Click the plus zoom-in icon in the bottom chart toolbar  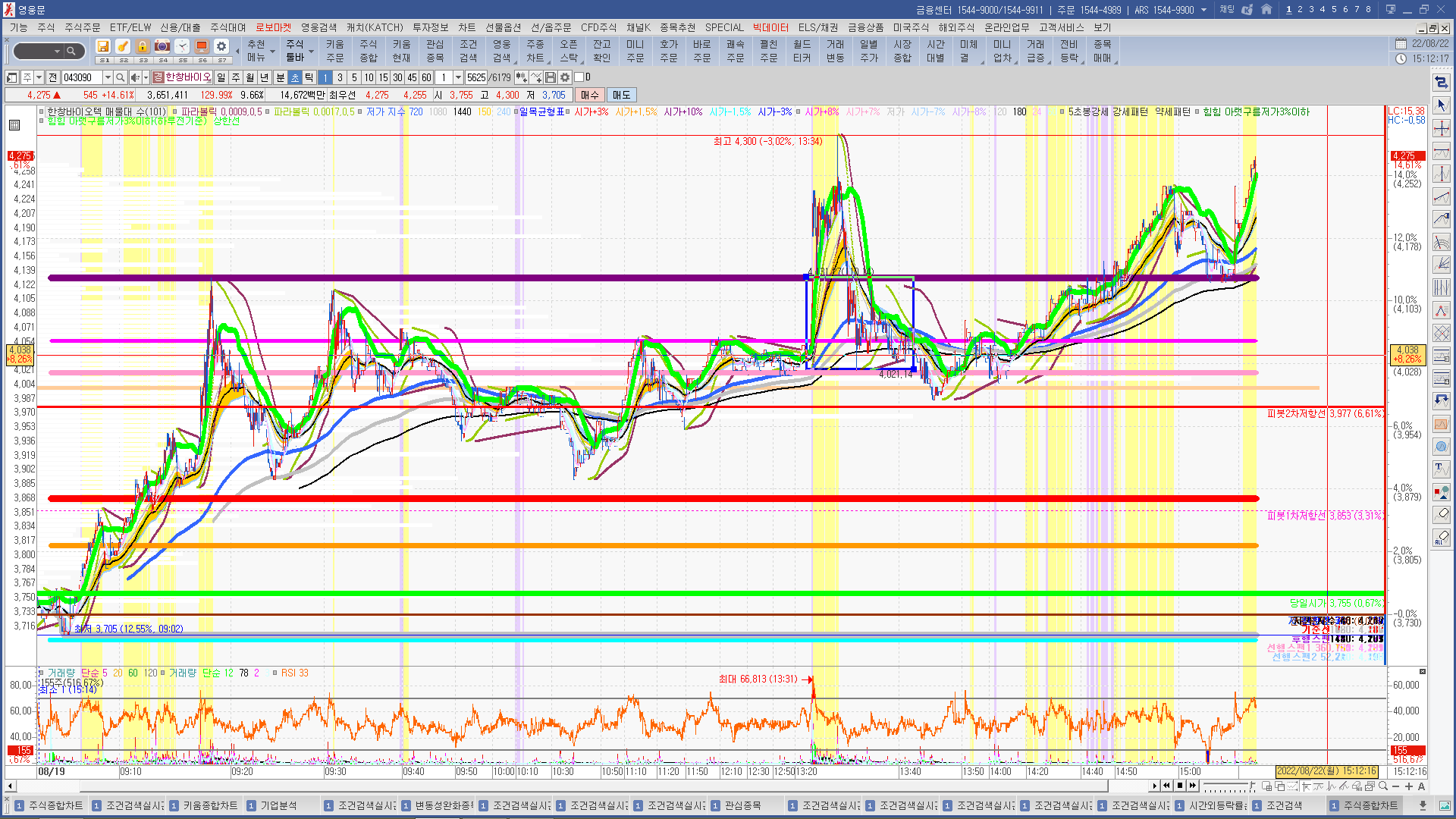(1409, 786)
